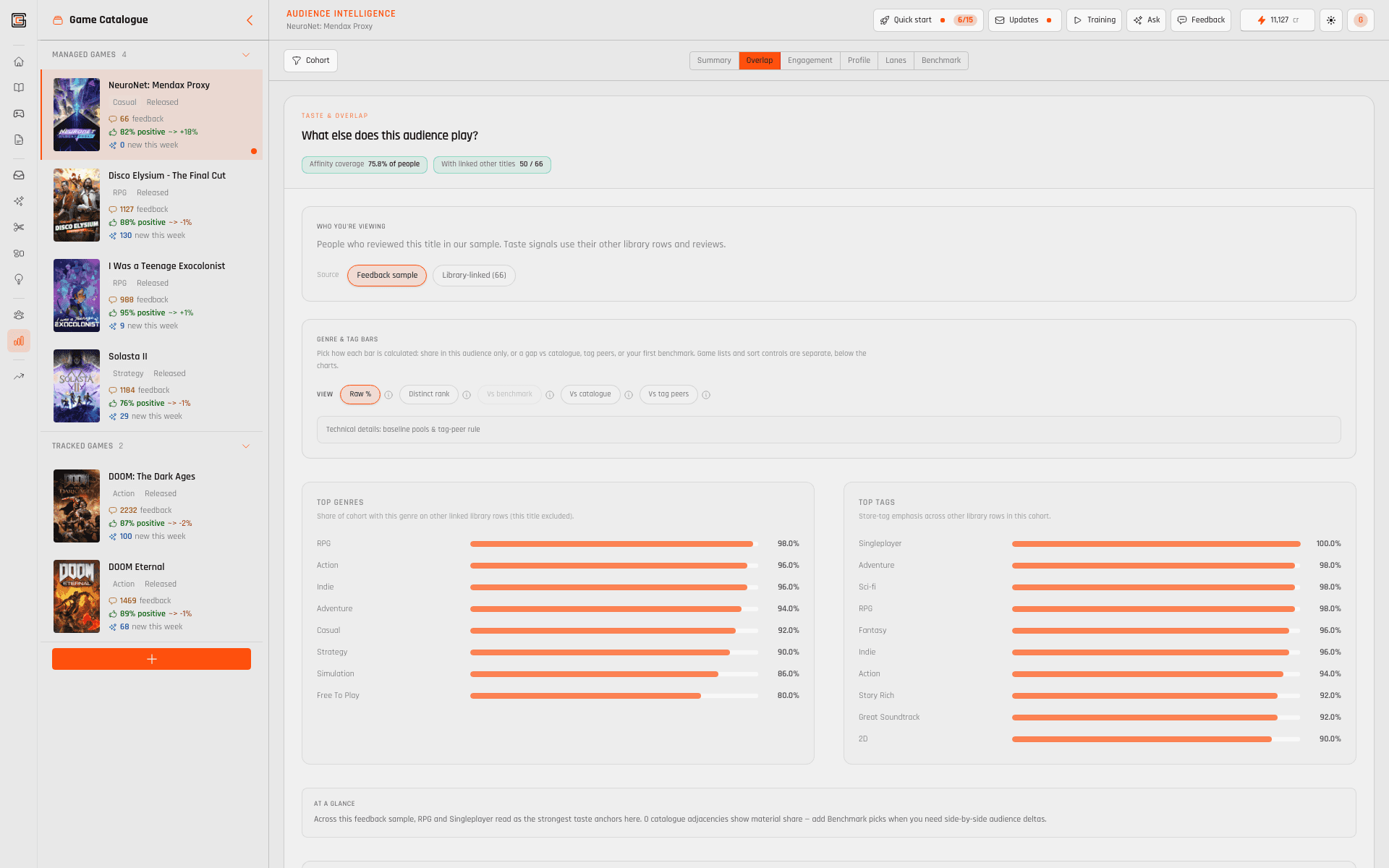
Task: Open the inbox tray icon in sidebar
Action: coord(19,175)
